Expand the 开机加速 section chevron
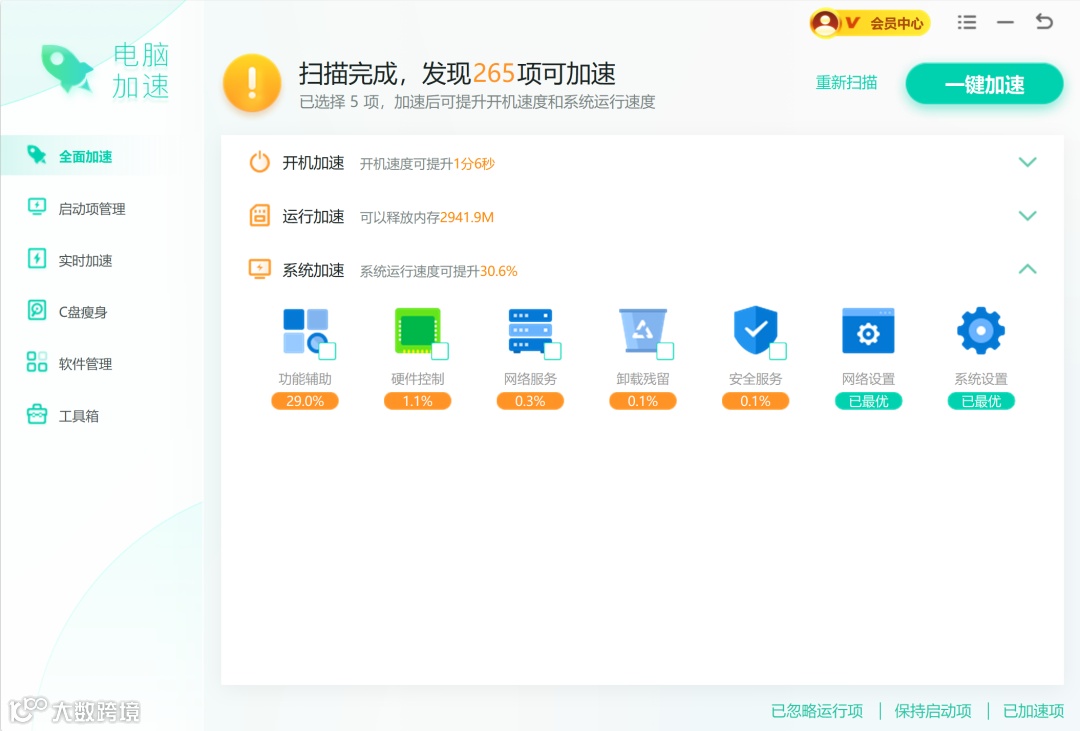 click(1027, 163)
